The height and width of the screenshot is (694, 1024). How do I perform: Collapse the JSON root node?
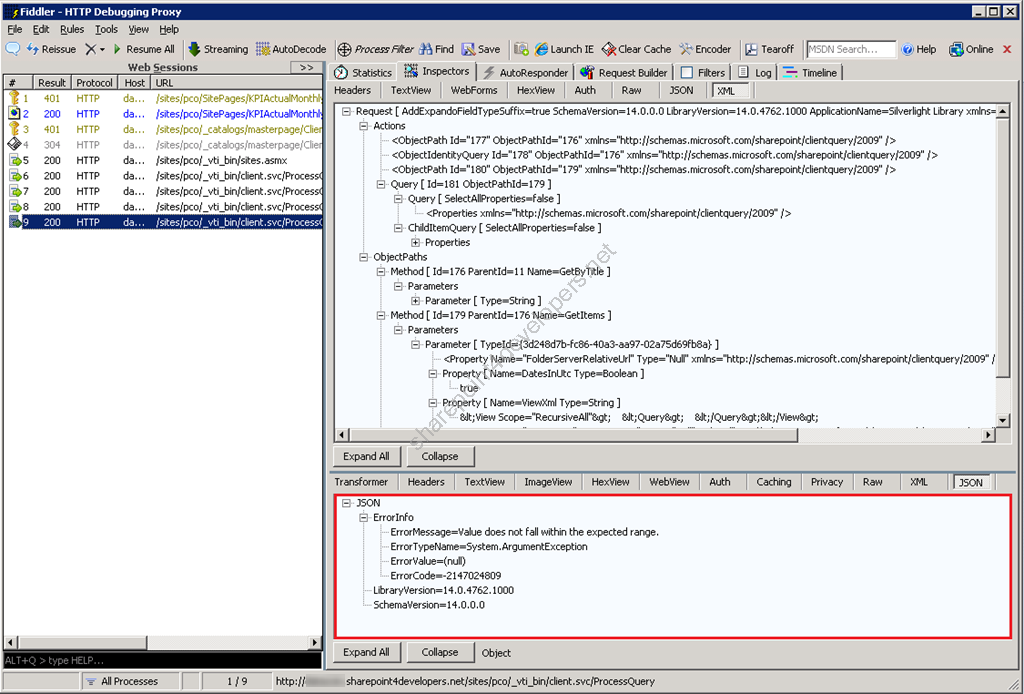click(347, 503)
